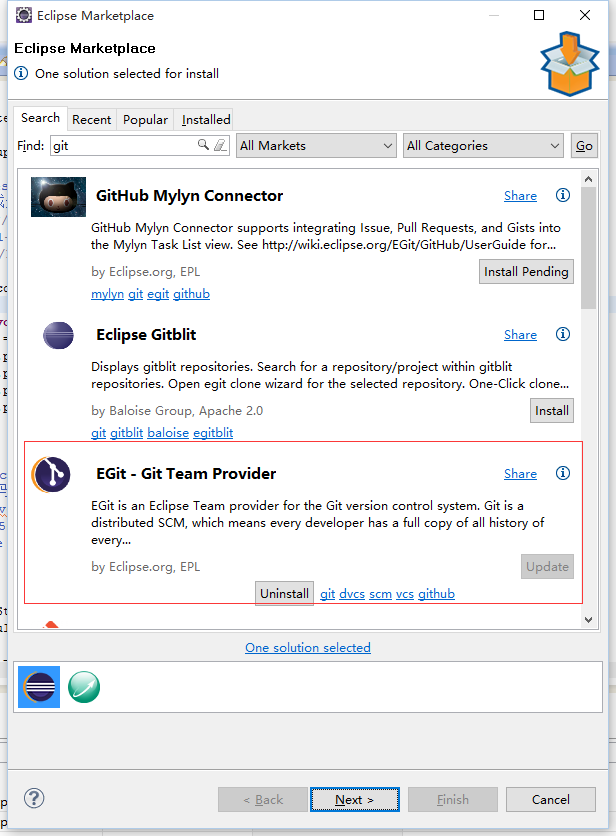Screen dimensions: 616x836
Task: Click the github tag under GitHub Mylyn Connector
Action: [x=191, y=294]
